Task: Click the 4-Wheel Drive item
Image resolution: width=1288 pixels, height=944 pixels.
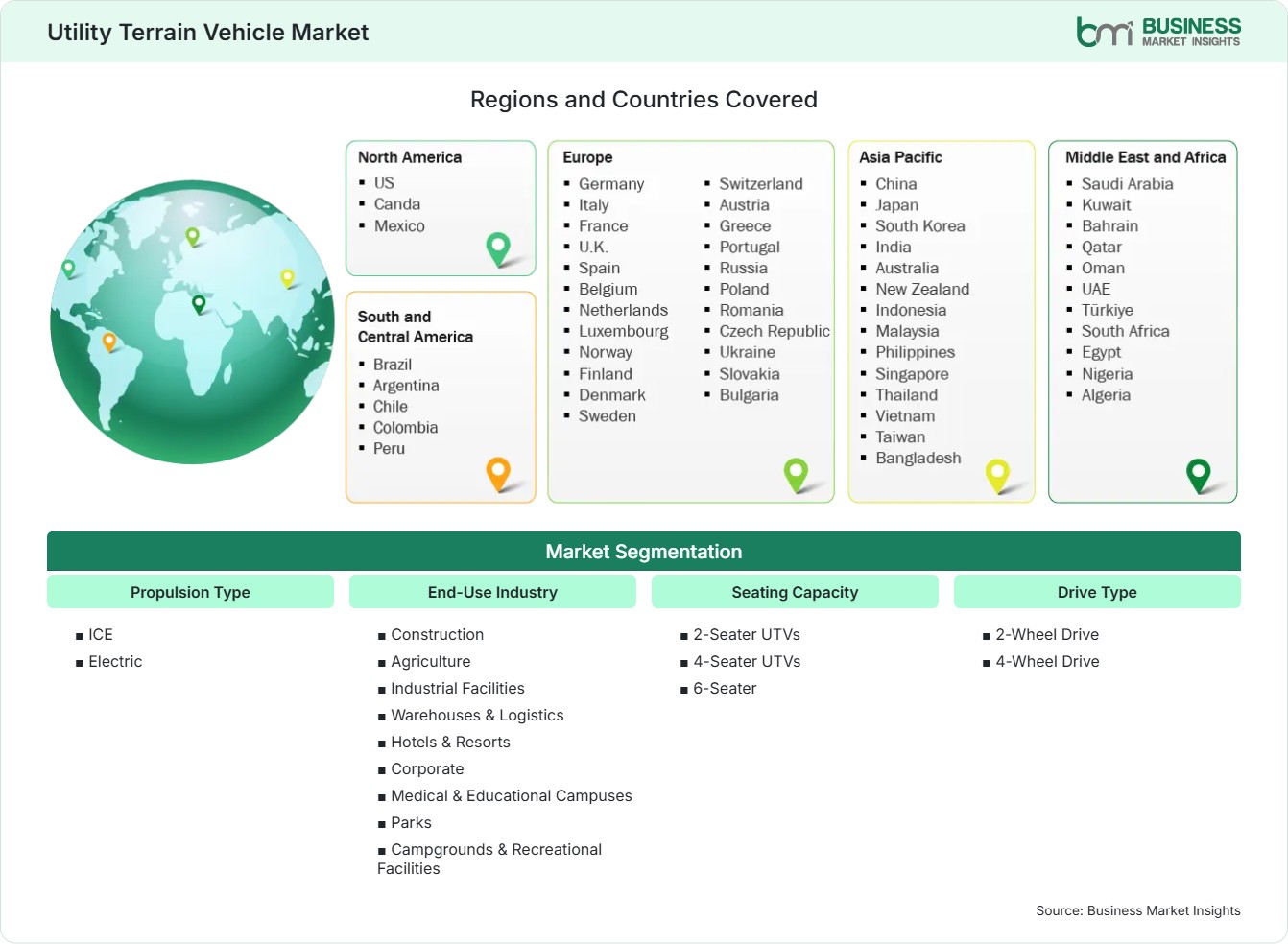Action: (x=1047, y=662)
